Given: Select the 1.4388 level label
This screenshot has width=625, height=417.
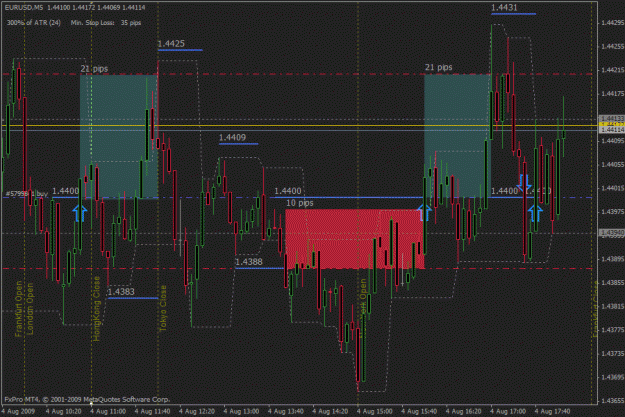Looking at the screenshot, I should point(249,262).
